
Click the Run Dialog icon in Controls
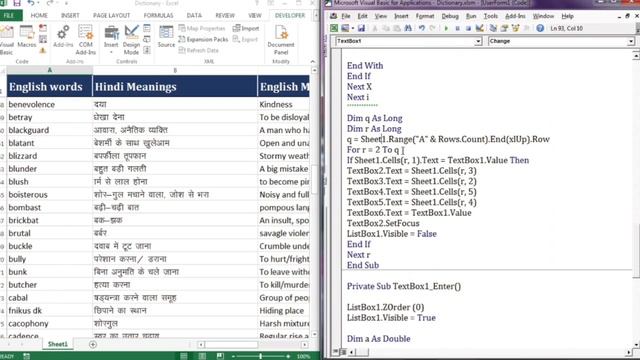click(x=147, y=50)
